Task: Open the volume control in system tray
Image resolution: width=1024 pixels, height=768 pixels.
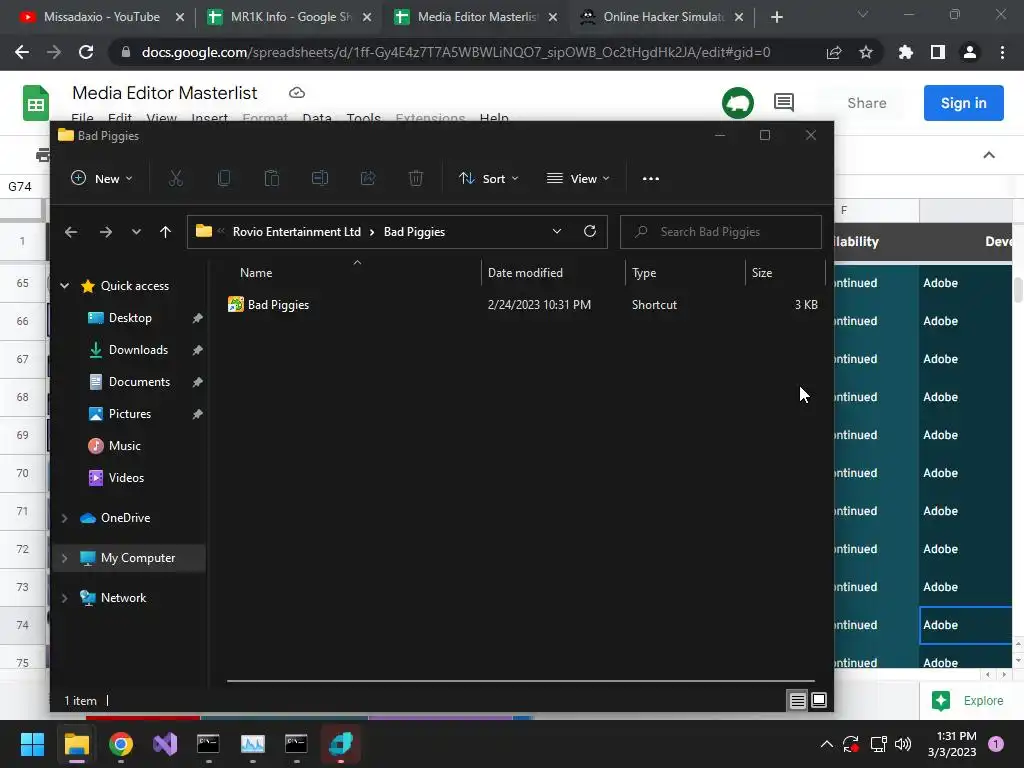Action: tap(903, 744)
